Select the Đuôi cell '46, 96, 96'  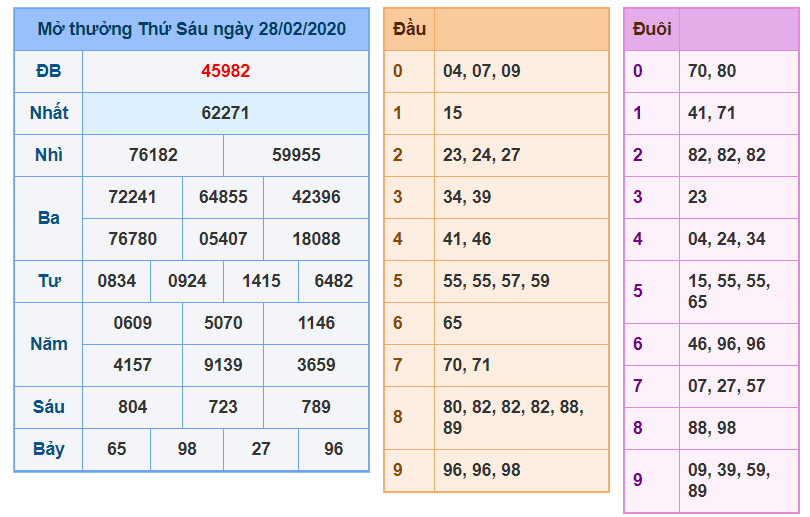coord(727,344)
